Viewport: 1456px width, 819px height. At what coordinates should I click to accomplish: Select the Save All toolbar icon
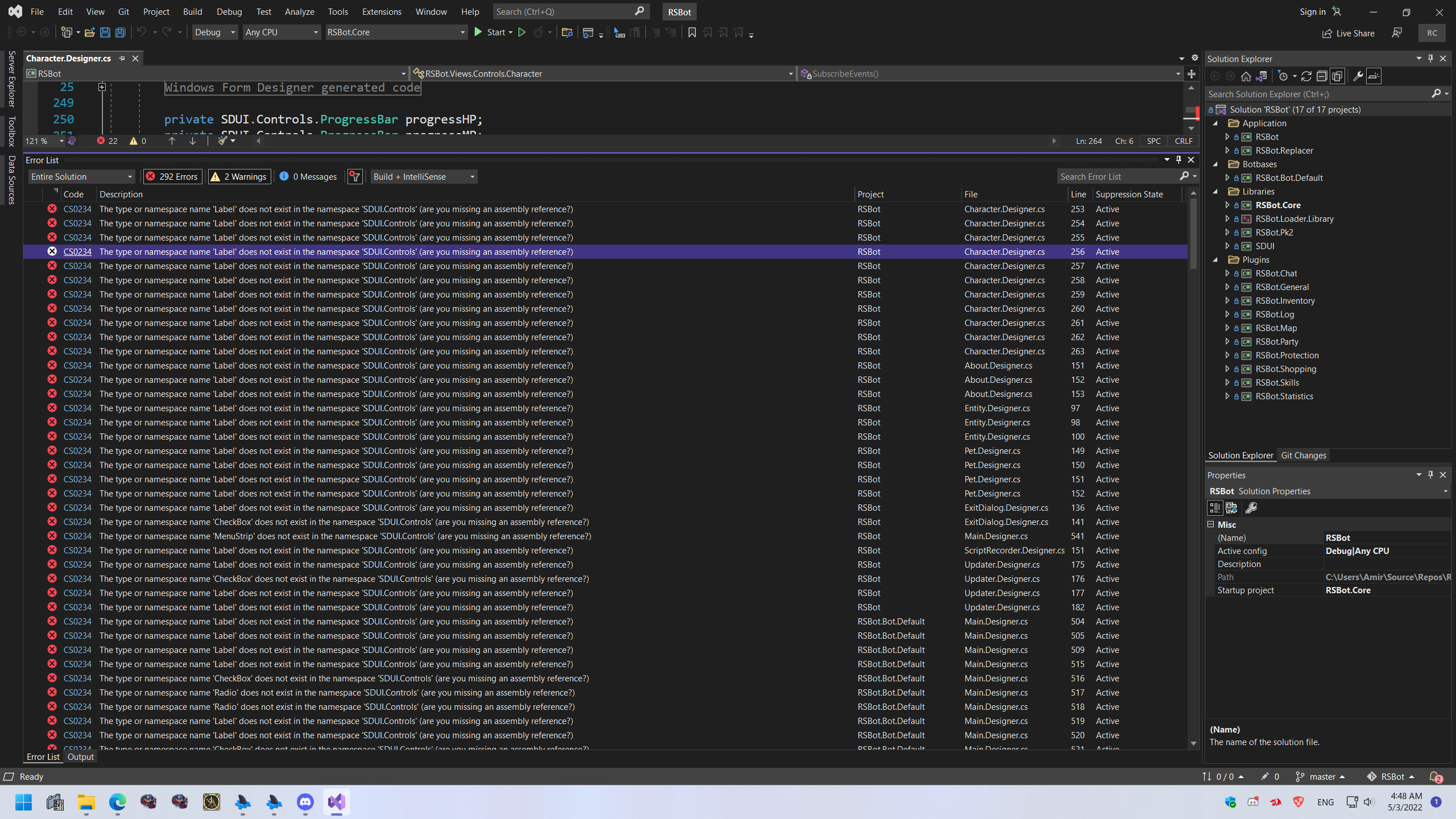[120, 32]
